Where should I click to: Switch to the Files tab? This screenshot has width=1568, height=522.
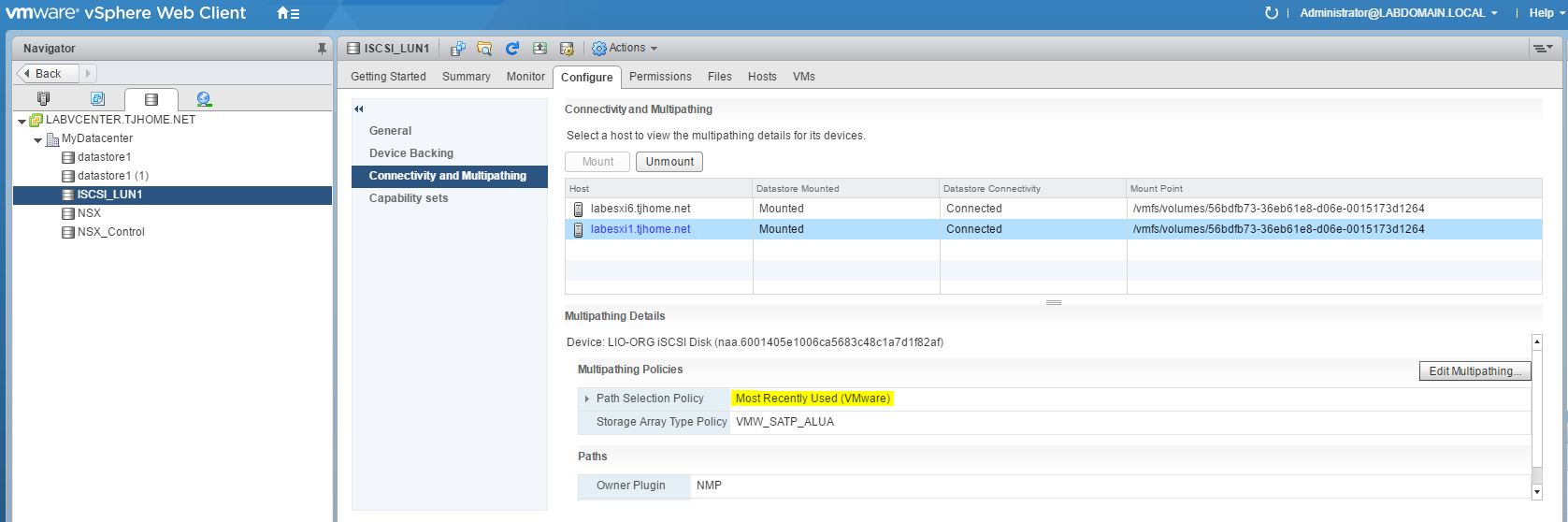[x=720, y=77]
